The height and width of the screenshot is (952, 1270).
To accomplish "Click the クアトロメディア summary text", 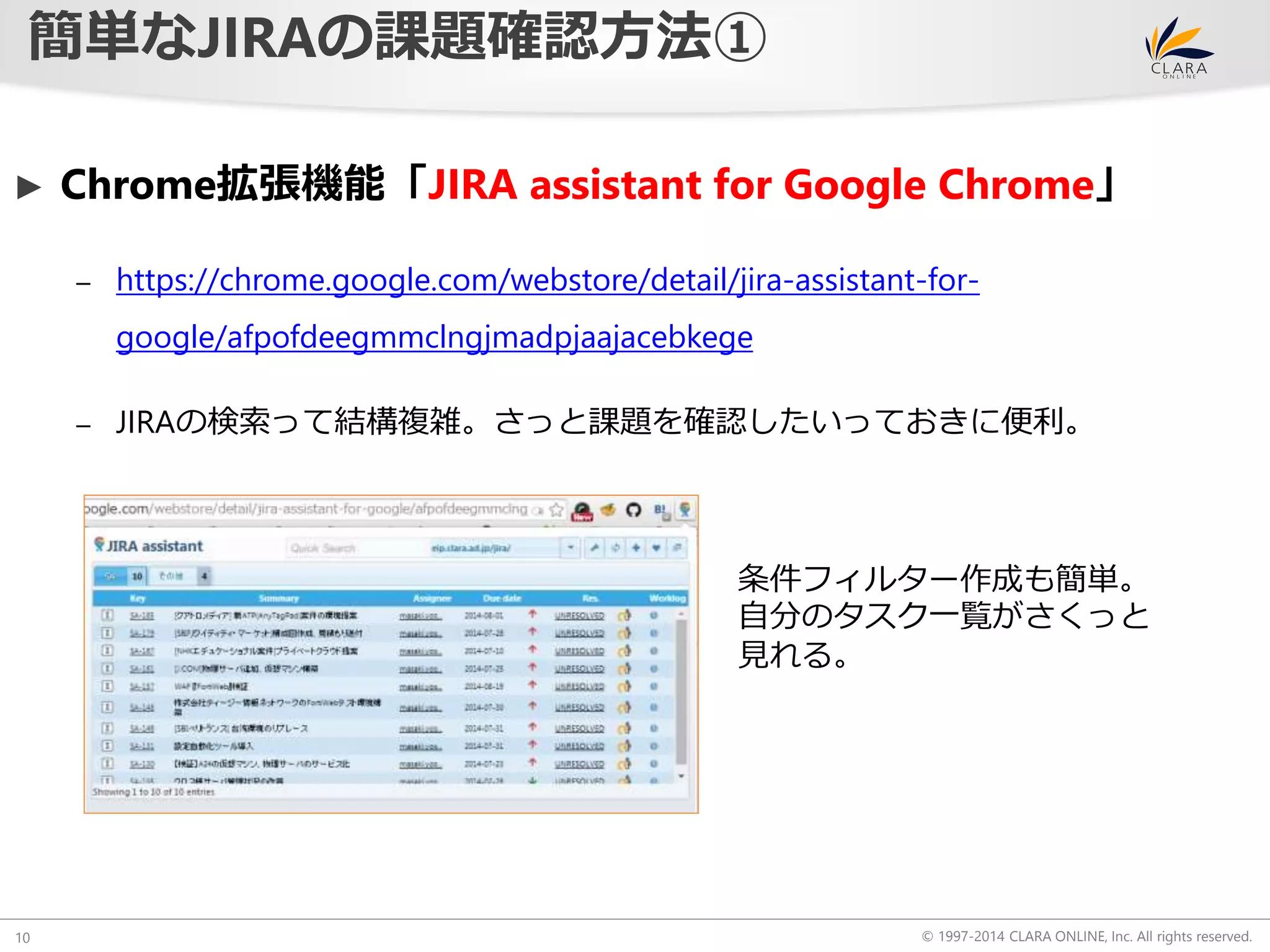I will click(x=265, y=615).
